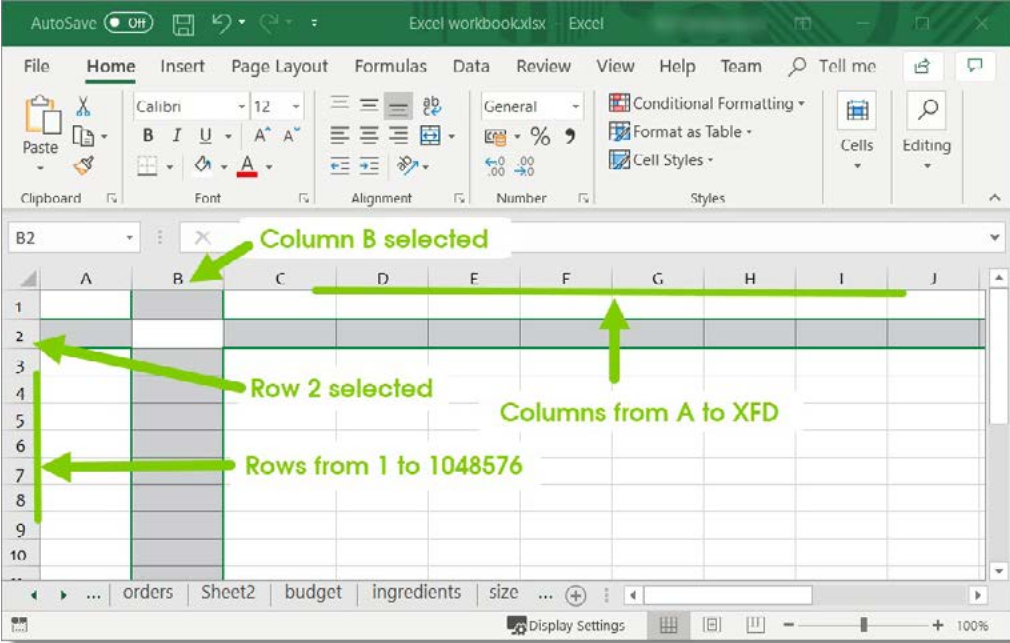Click the Percent Style icon

pos(540,136)
